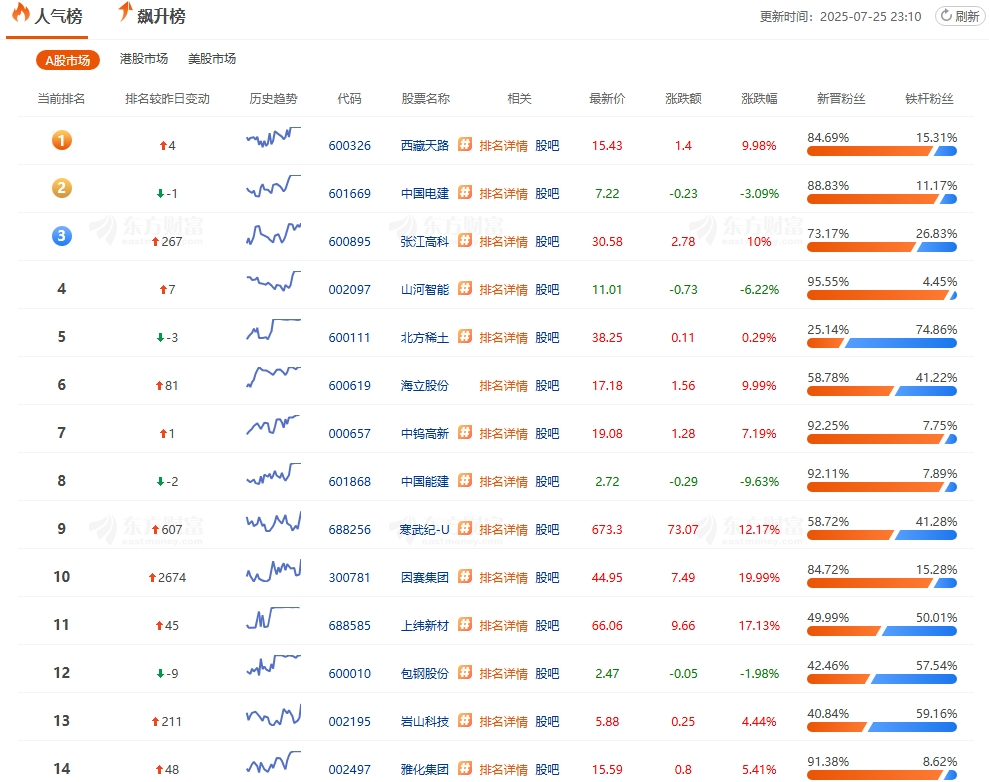Screen dimensions: 989x782
Task: Click the blue rank 3 medal icon
Action: tap(62, 237)
